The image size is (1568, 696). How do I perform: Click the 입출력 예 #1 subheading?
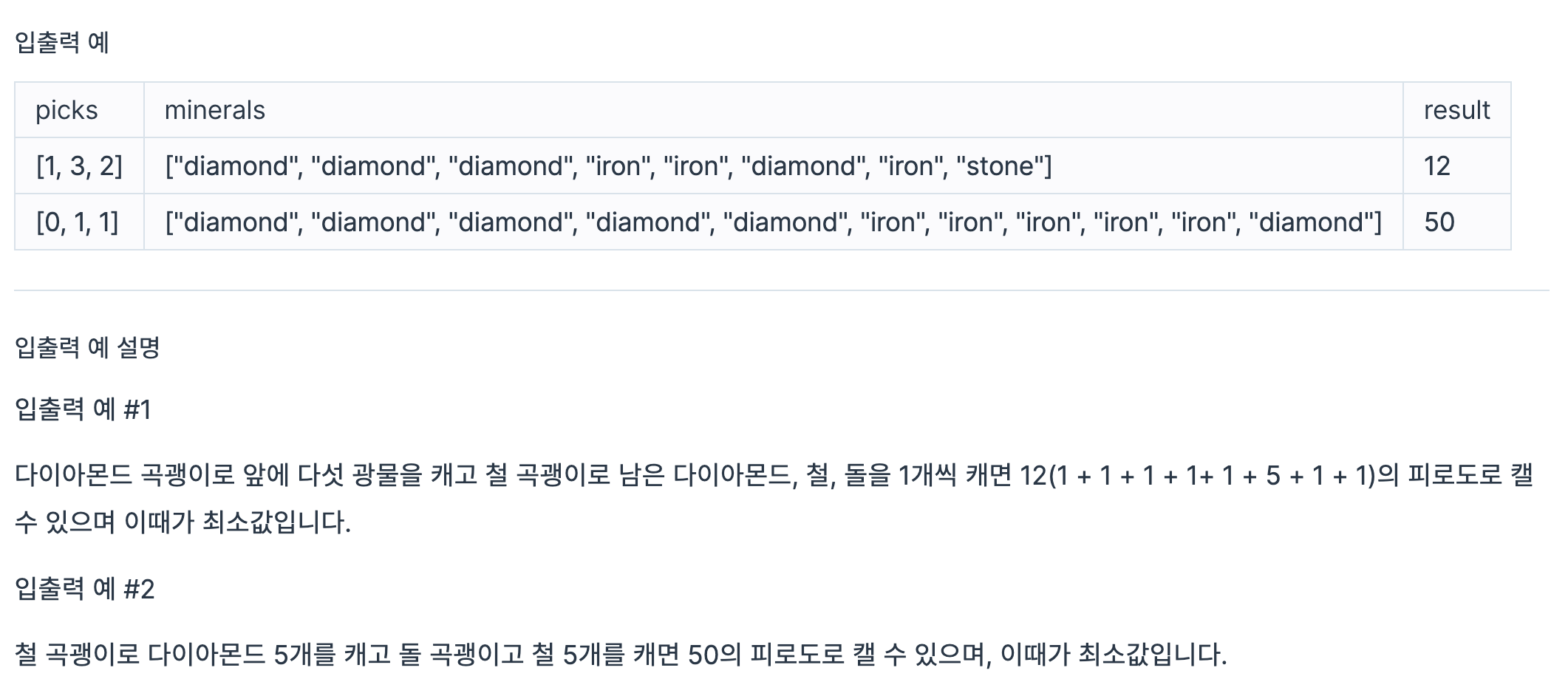pyautogui.click(x=83, y=409)
